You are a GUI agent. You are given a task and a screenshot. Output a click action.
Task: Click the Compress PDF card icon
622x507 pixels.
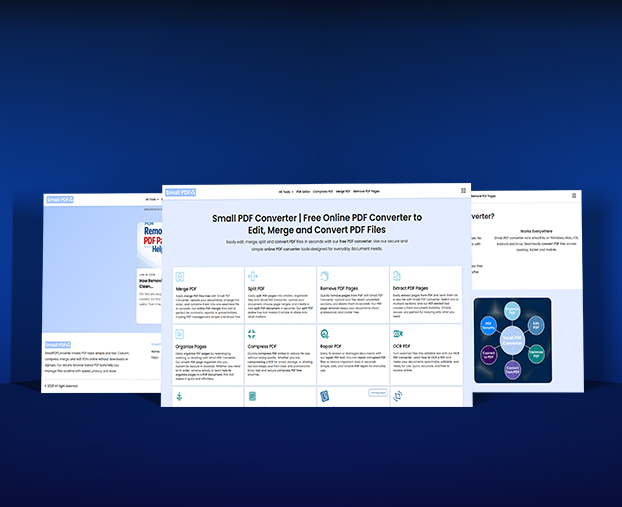point(251,334)
